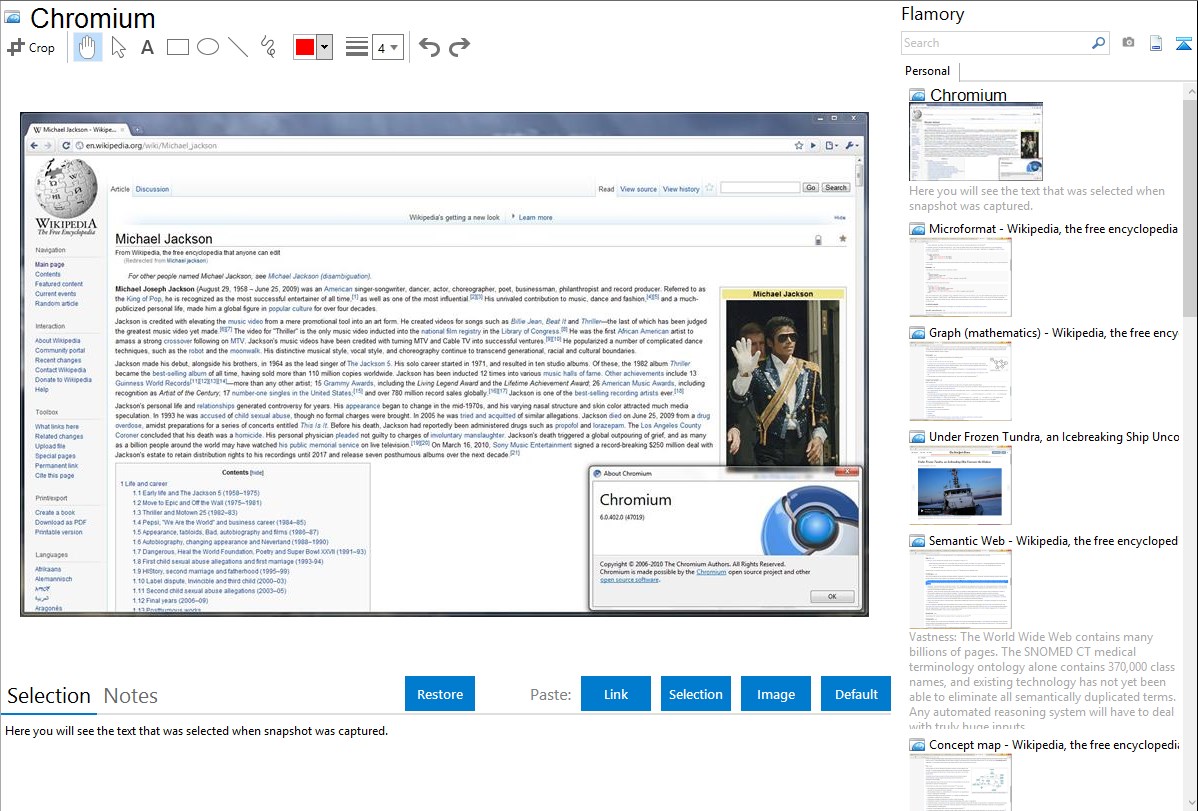Open the line width 4 dropdown
The image size is (1198, 811).
[x=387, y=47]
